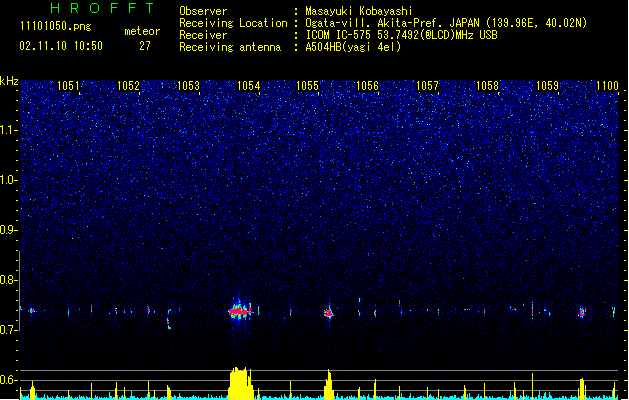Click the observer name Masayuki Kobayashi
Image resolution: width=629 pixels, height=400 pixels.
click(359, 11)
